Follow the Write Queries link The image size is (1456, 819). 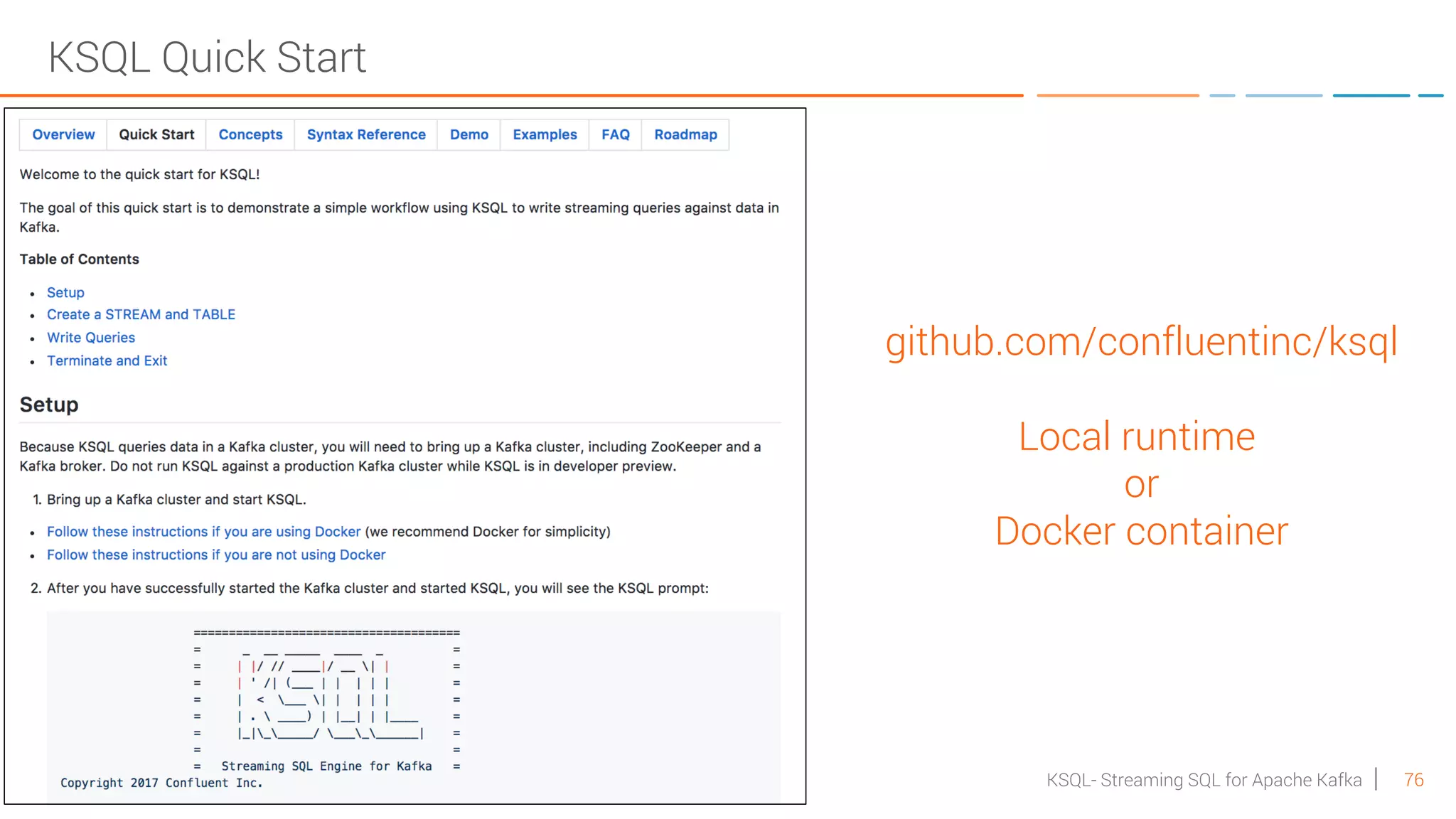pos(91,338)
